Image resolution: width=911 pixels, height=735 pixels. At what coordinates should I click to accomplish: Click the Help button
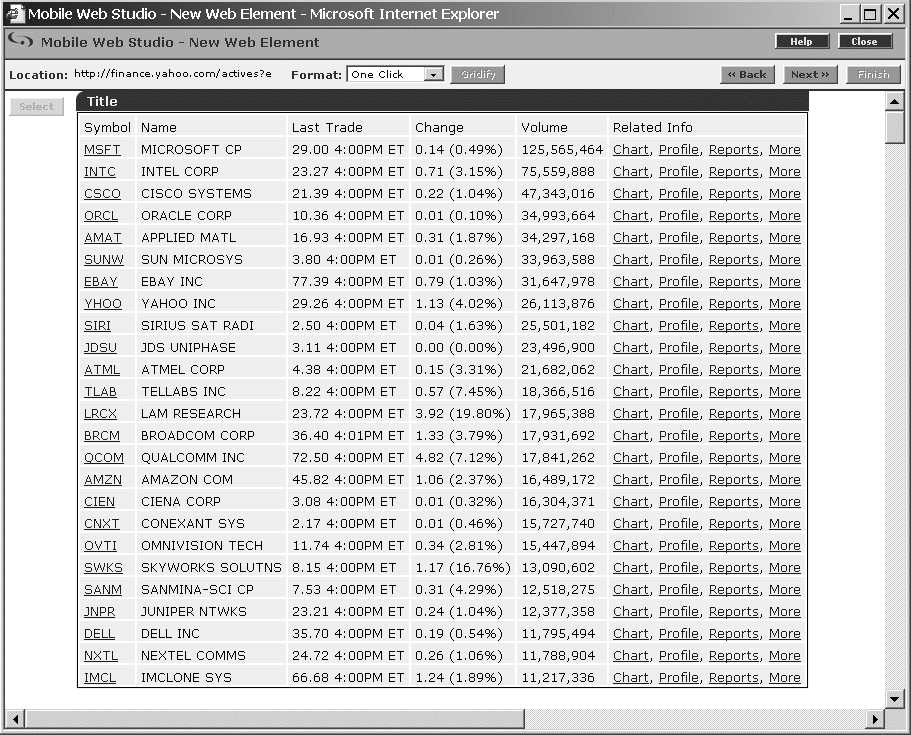801,41
